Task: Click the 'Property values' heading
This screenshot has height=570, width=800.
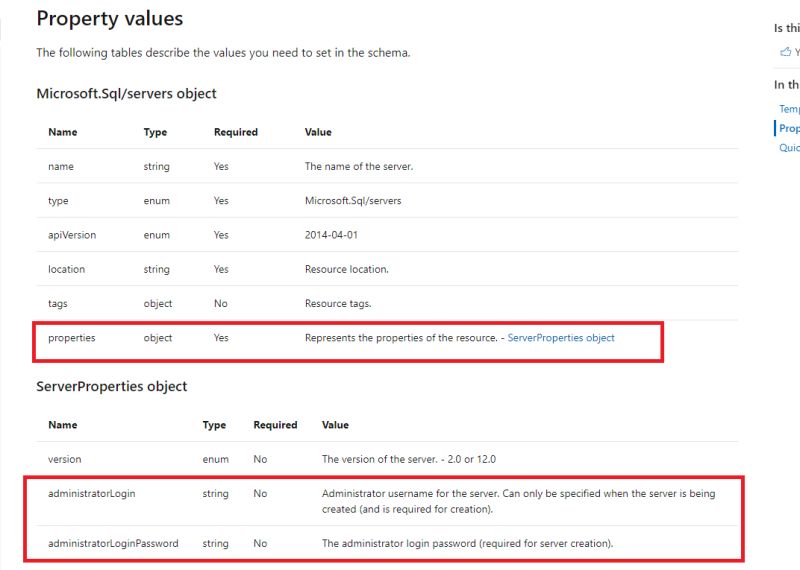Action: pyautogui.click(x=110, y=19)
